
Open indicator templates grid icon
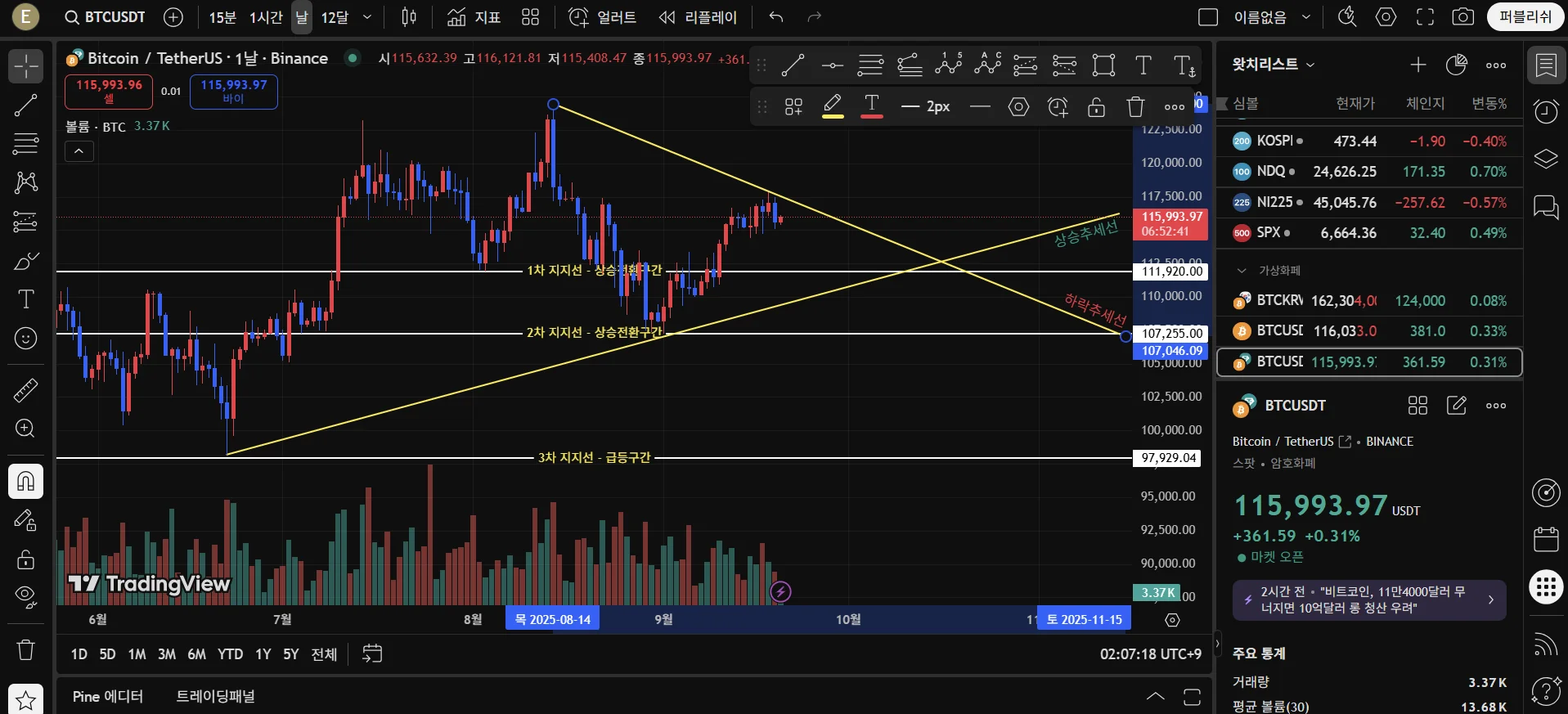pyautogui.click(x=530, y=17)
